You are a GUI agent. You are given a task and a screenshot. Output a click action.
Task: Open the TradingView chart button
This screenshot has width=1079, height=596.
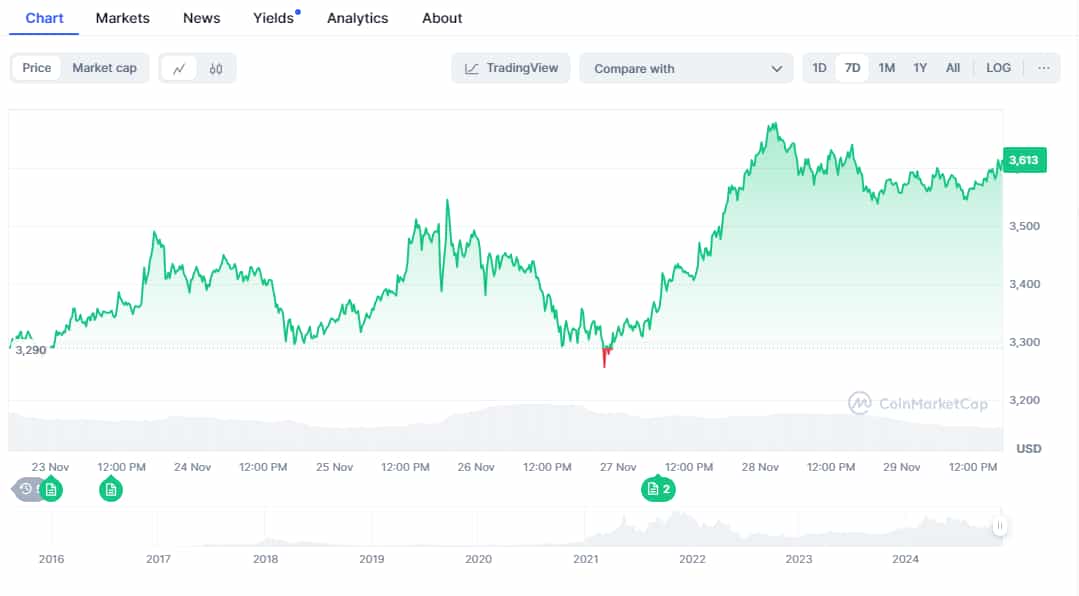point(511,68)
